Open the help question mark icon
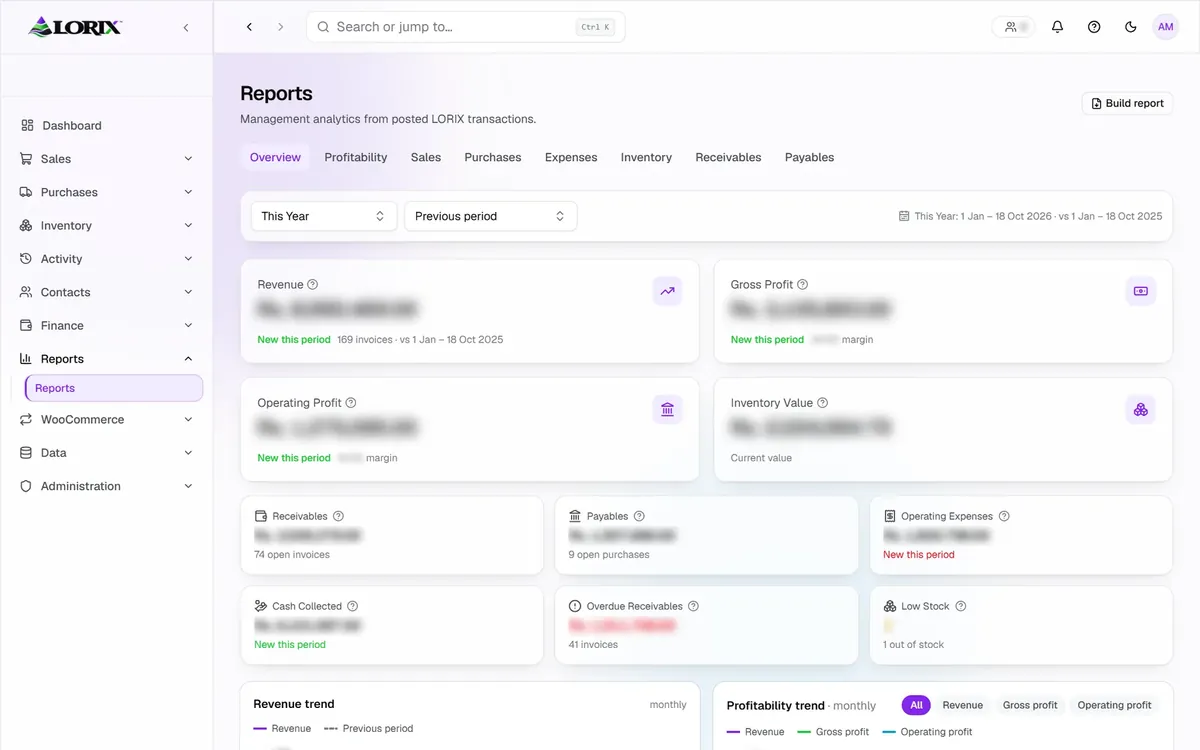Screen dimensions: 1200x750 point(1094,27)
